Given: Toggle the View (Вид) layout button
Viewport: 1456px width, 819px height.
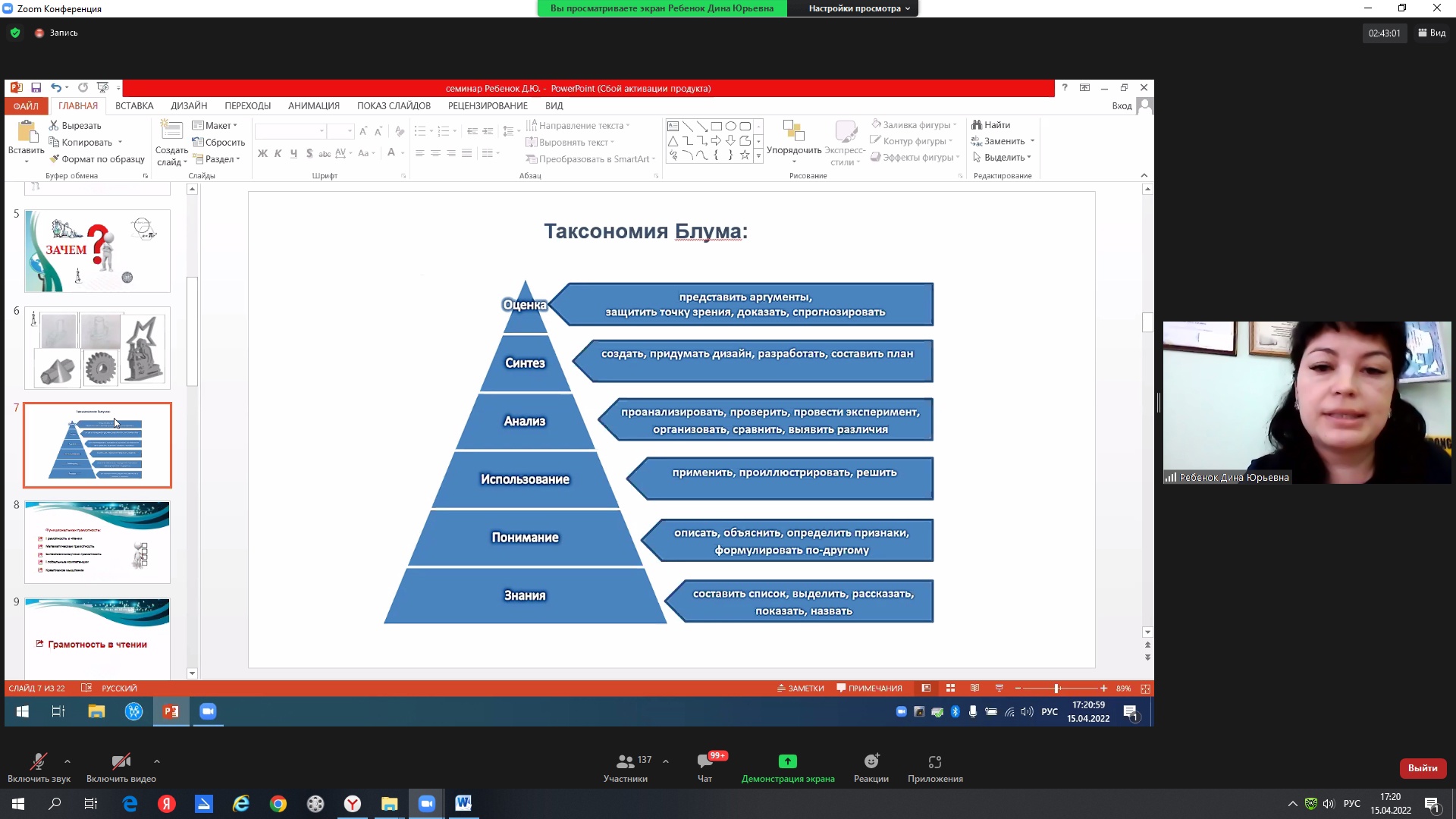Looking at the screenshot, I should point(1431,33).
